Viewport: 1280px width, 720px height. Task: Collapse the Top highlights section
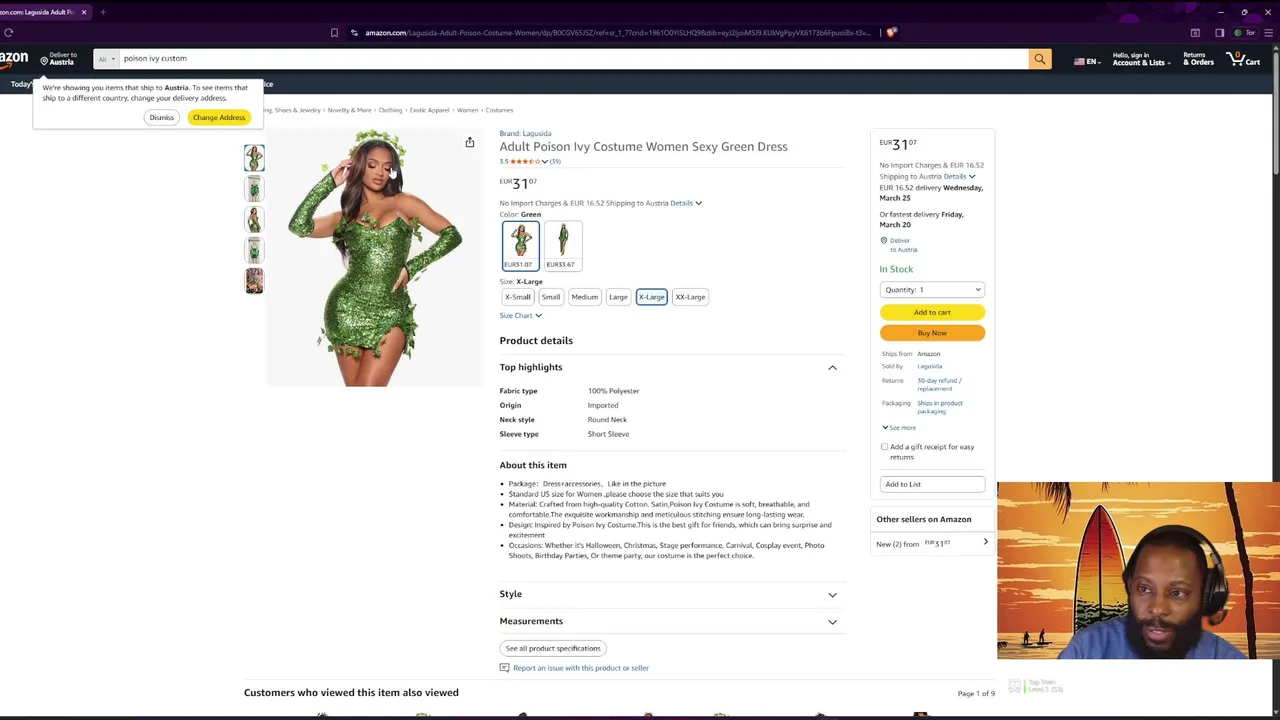(x=832, y=368)
